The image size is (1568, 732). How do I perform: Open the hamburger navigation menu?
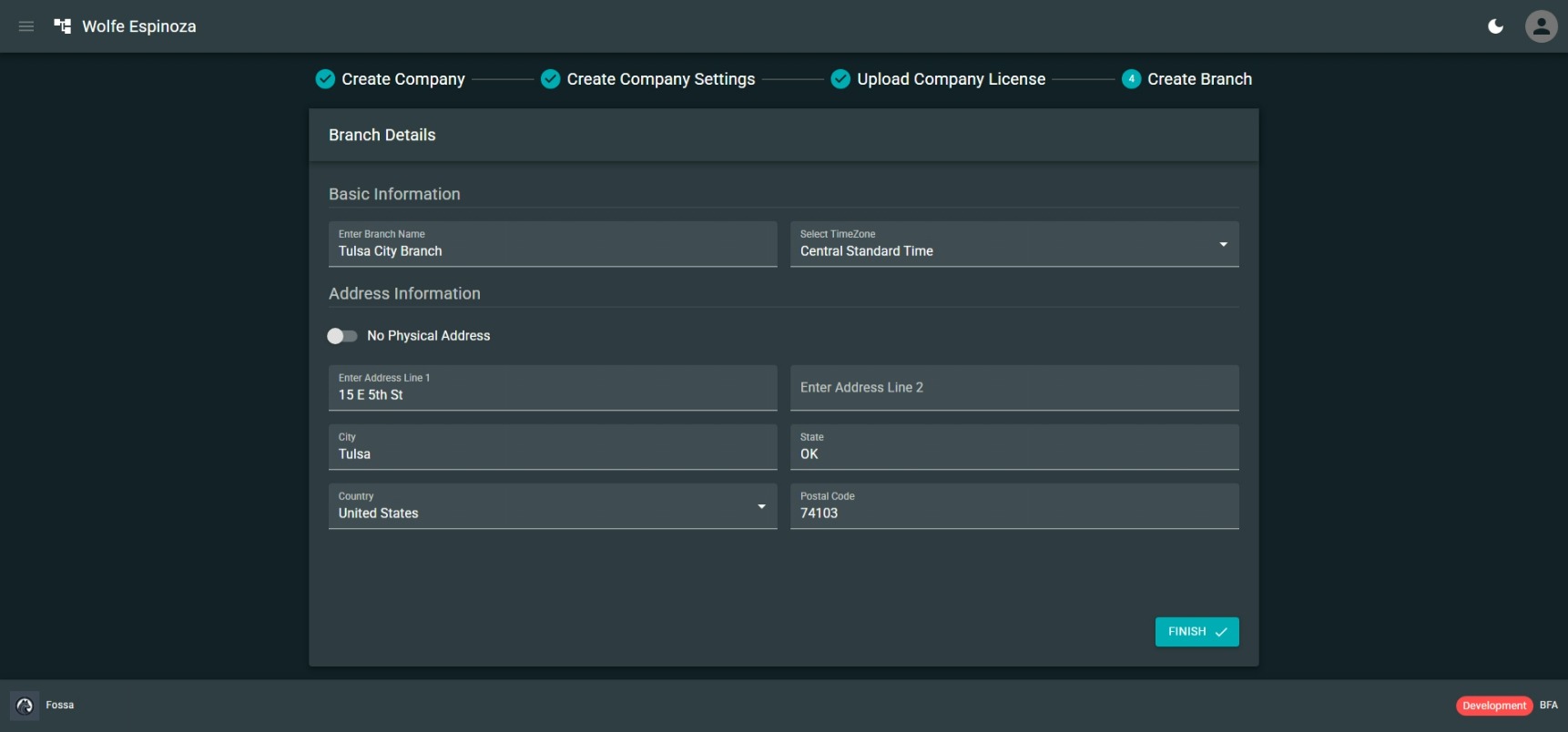pyautogui.click(x=26, y=26)
